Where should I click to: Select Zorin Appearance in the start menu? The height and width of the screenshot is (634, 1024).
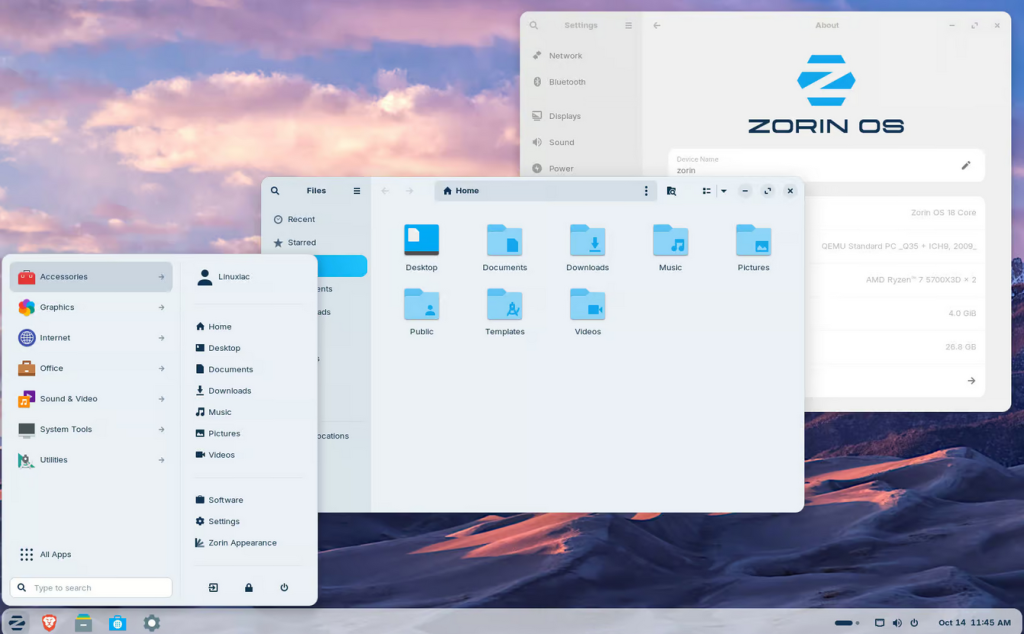pyautogui.click(x=242, y=543)
